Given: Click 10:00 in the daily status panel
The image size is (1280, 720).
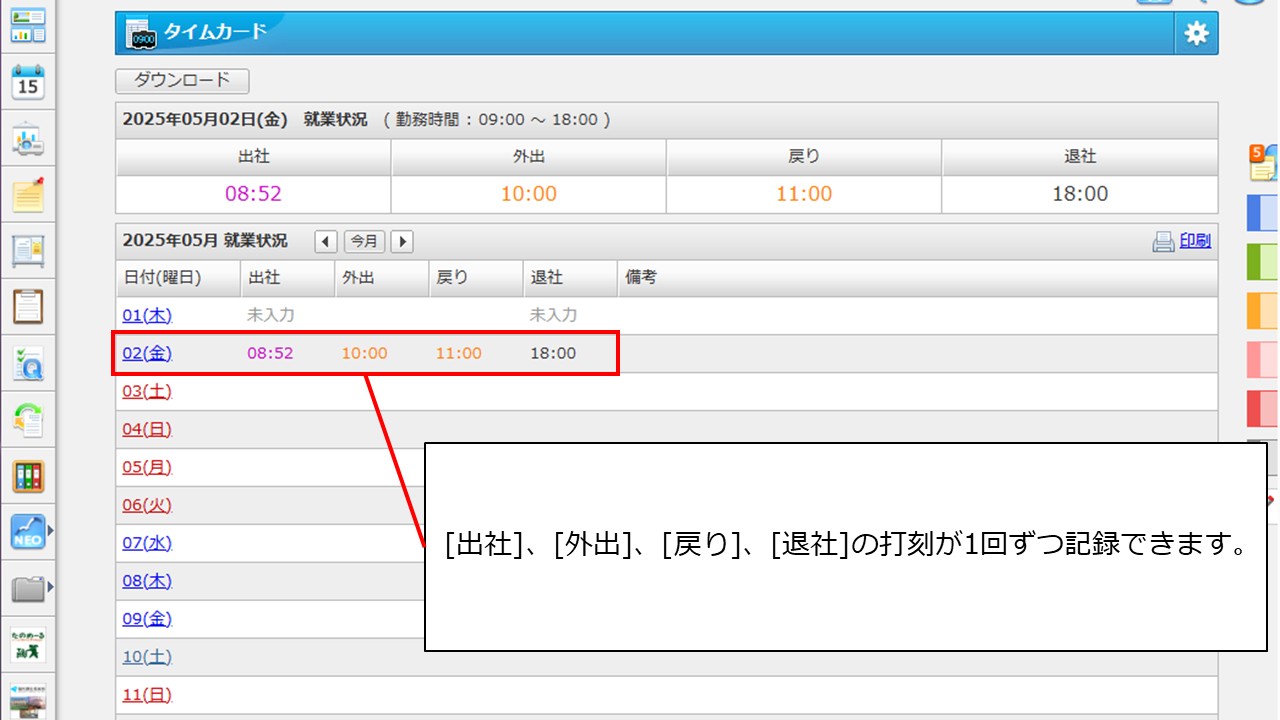Looking at the screenshot, I should pyautogui.click(x=529, y=194).
